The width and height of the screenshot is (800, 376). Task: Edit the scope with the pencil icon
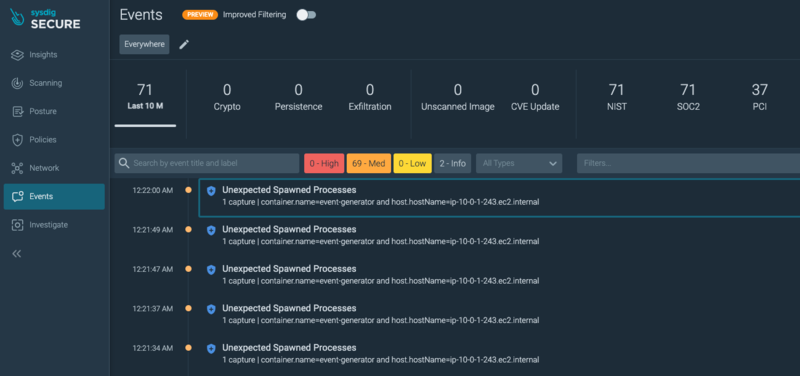pyautogui.click(x=184, y=44)
